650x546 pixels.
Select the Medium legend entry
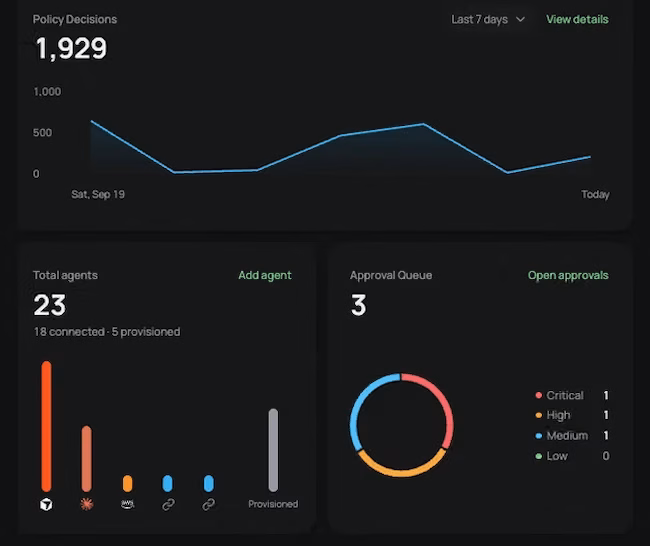coord(572,435)
